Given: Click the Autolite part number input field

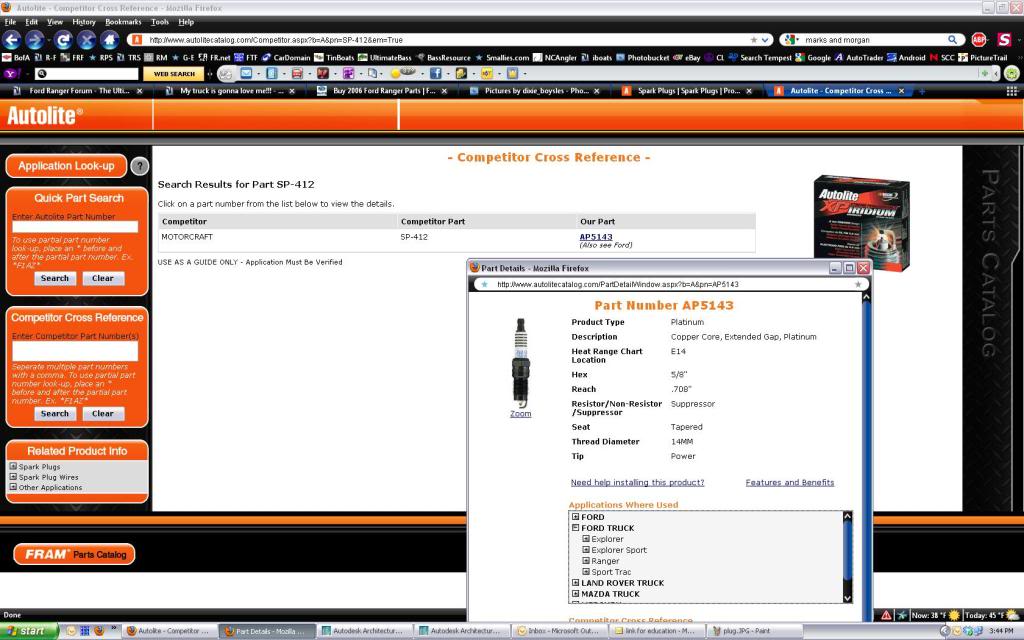Looking at the screenshot, I should [x=75, y=227].
